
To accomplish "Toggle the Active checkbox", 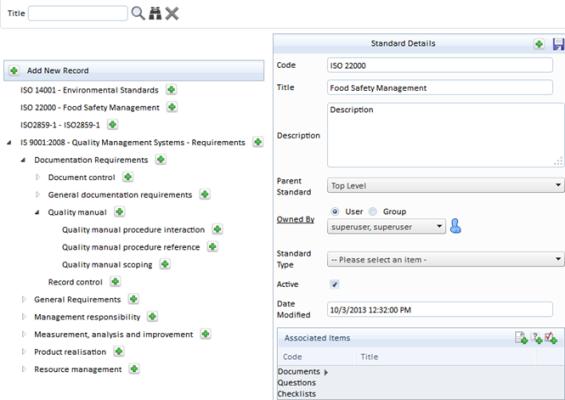I will pos(334,284).
